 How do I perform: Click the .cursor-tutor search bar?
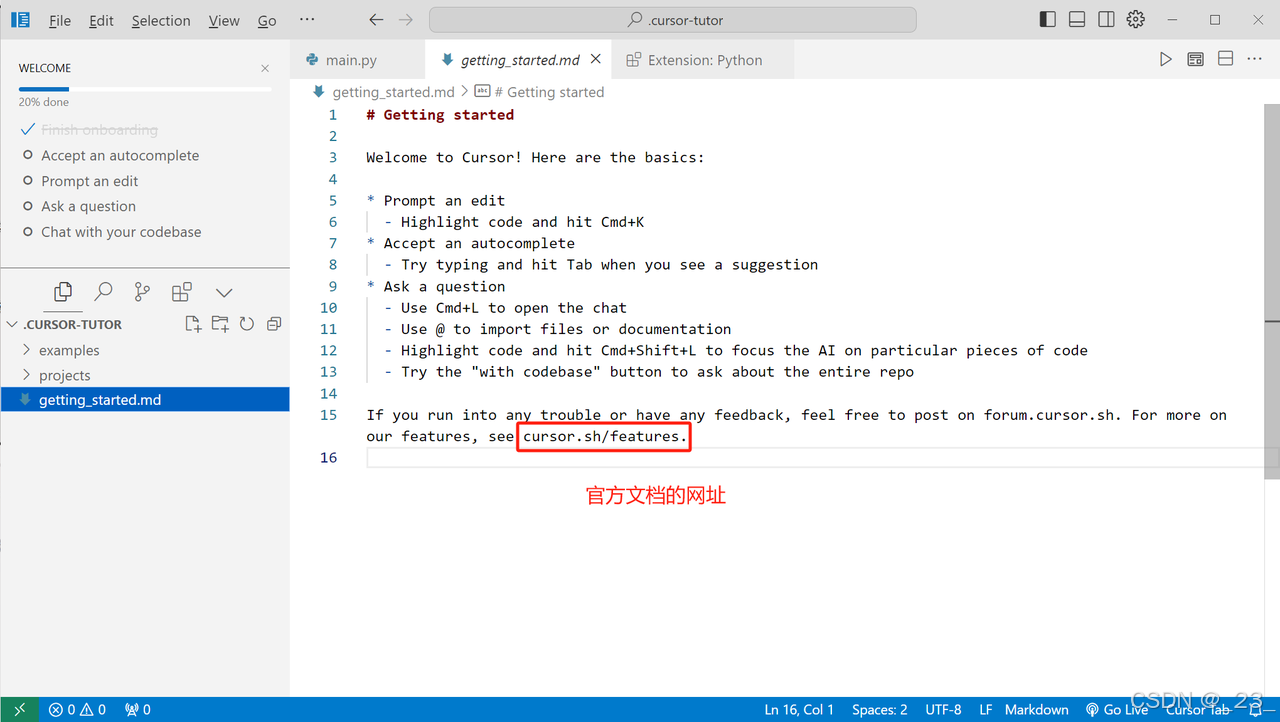tap(672, 20)
